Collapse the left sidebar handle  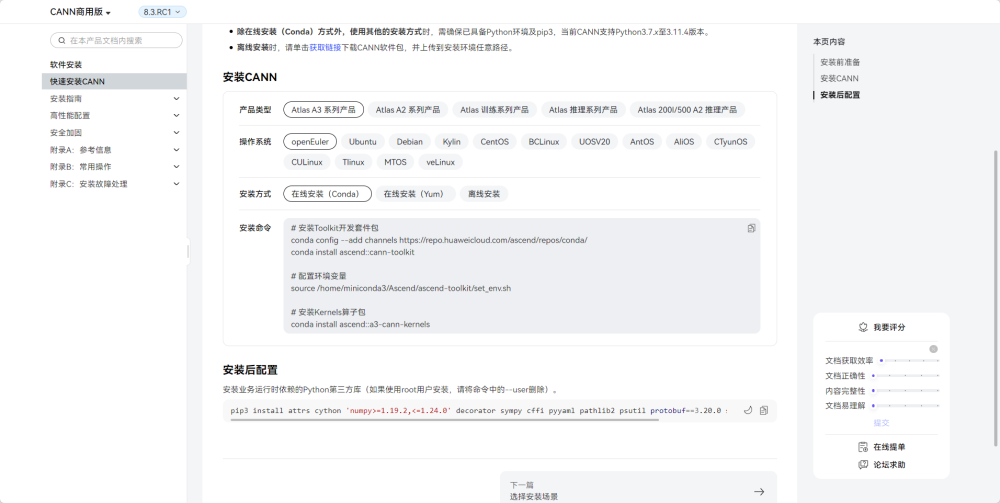[188, 252]
